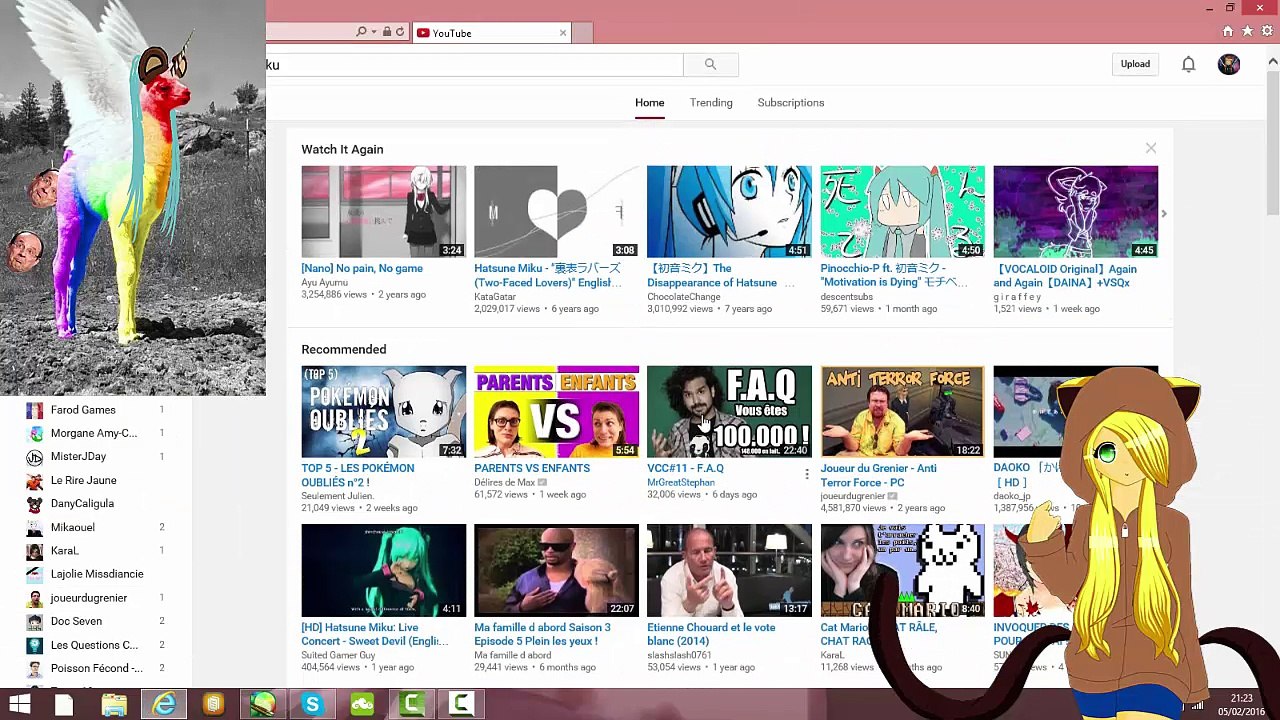Open KaraL channel icon in sidebar
1280x720 pixels.
[35, 551]
